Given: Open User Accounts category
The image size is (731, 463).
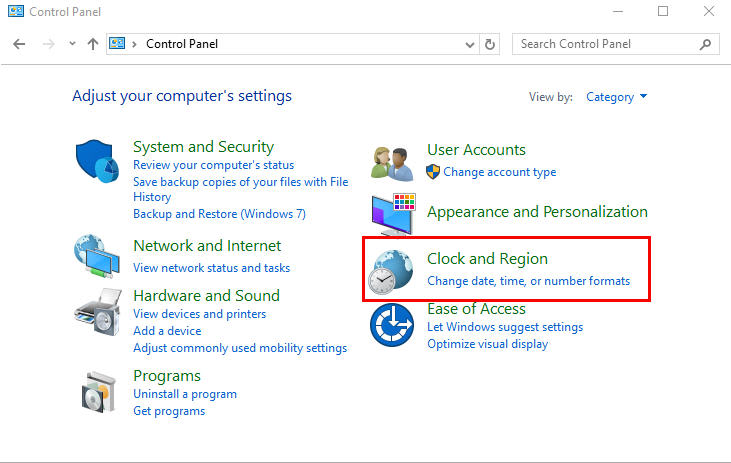Looking at the screenshot, I should coord(476,150).
